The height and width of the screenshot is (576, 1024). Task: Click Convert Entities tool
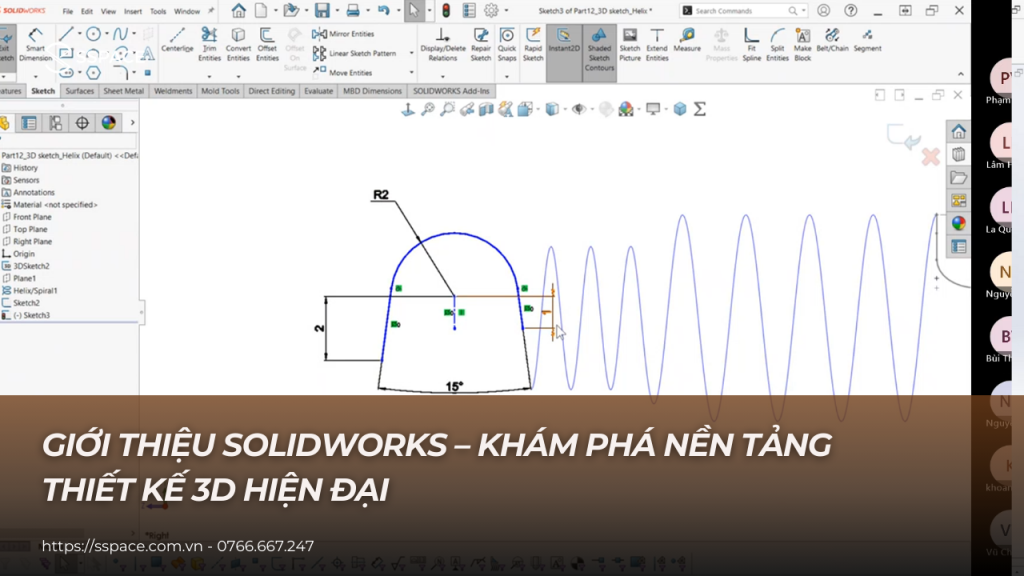[x=238, y=44]
